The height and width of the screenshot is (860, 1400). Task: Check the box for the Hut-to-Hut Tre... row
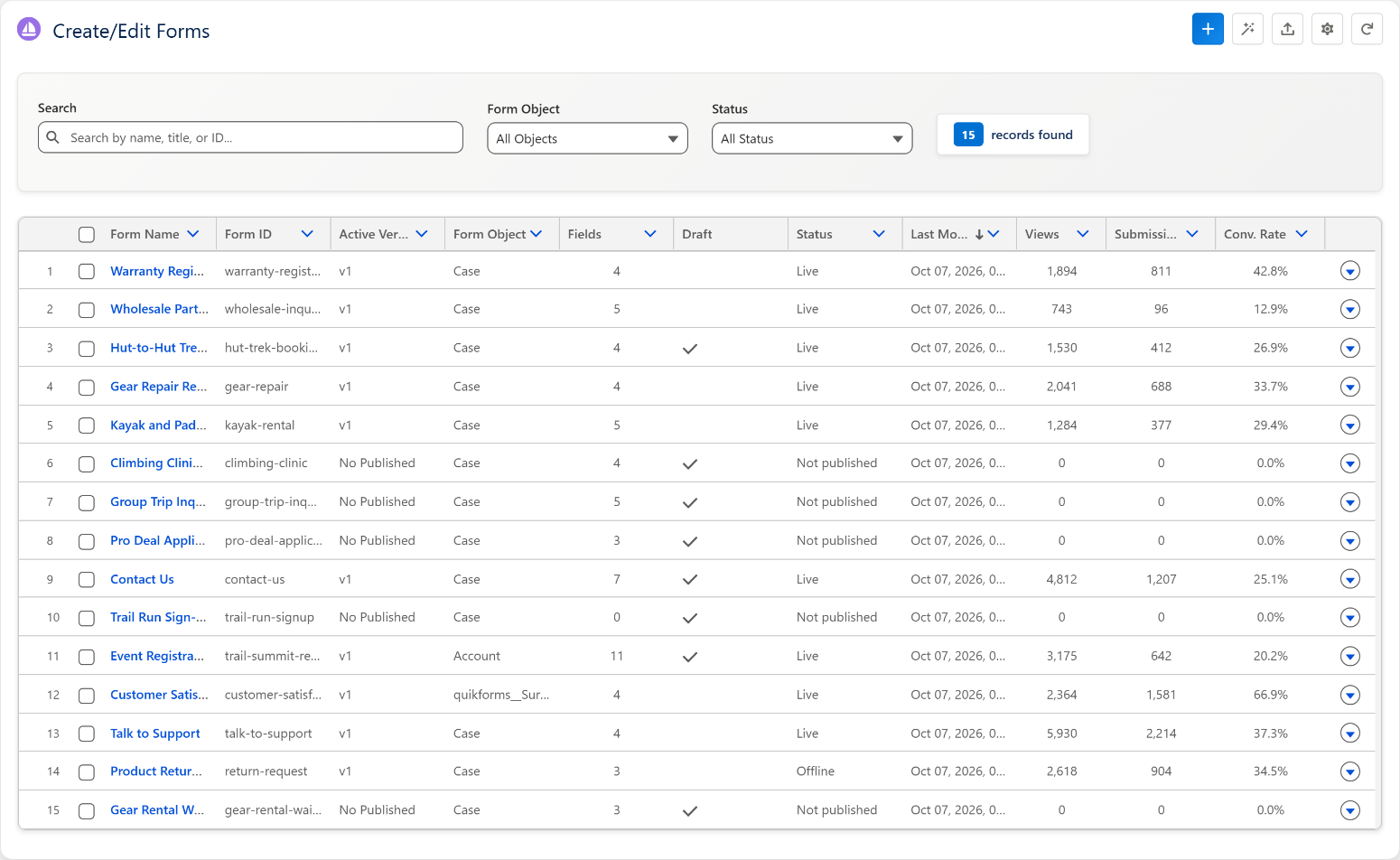click(87, 349)
